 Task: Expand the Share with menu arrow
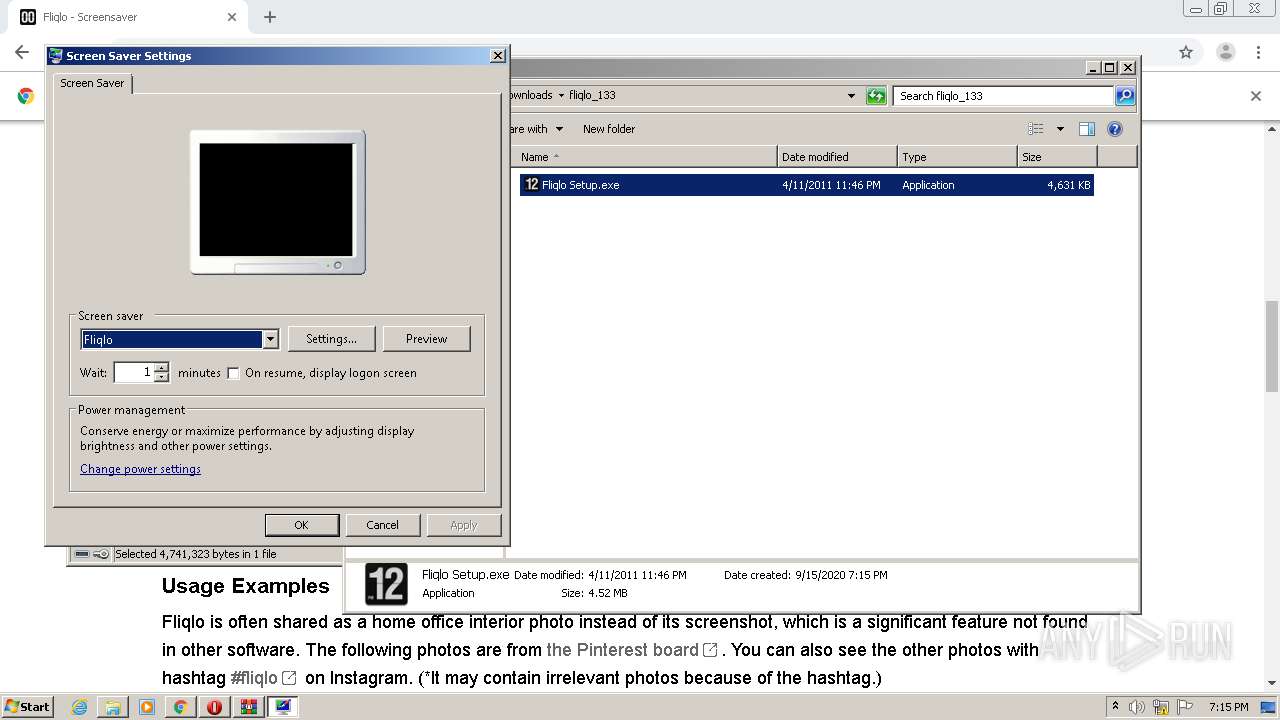[x=559, y=129]
